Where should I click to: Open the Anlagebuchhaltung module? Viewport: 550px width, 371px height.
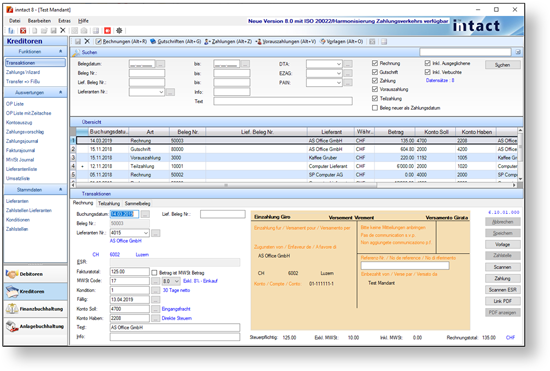click(35, 326)
